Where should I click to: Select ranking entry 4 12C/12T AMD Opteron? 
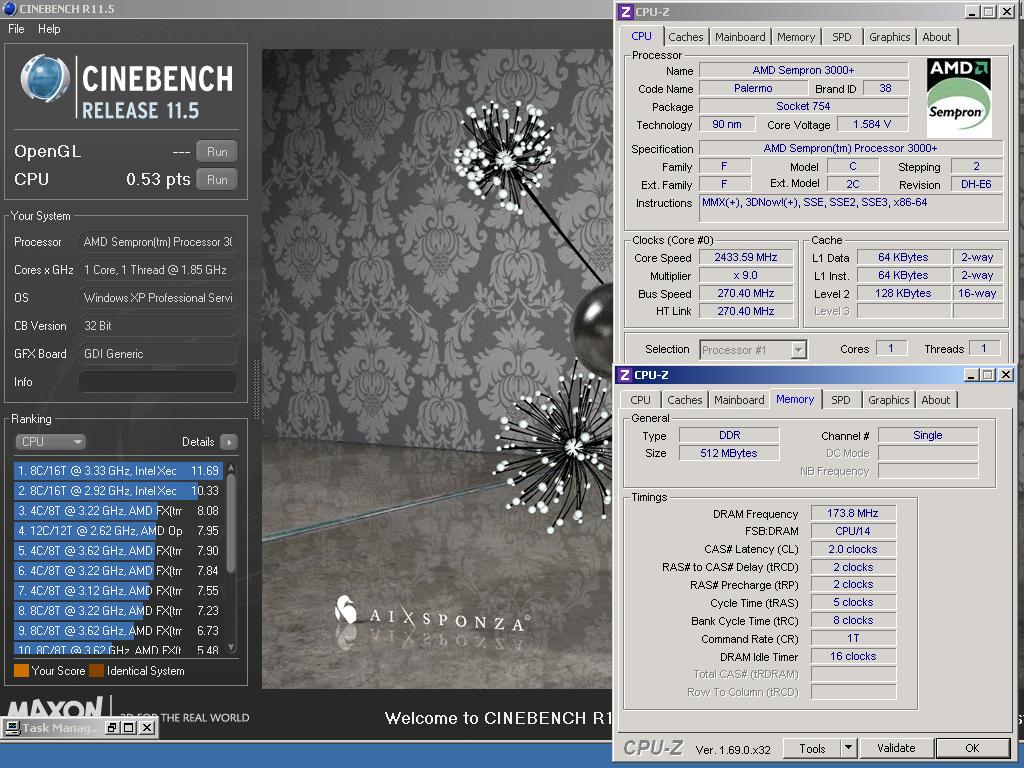(118, 530)
